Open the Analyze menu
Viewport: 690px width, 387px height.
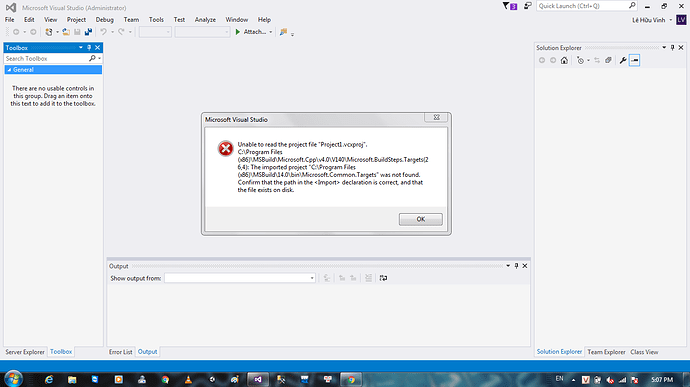(205, 20)
